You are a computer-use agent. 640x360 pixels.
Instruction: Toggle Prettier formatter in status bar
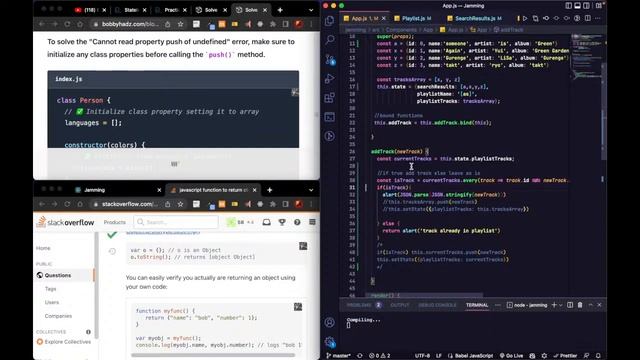(564, 356)
